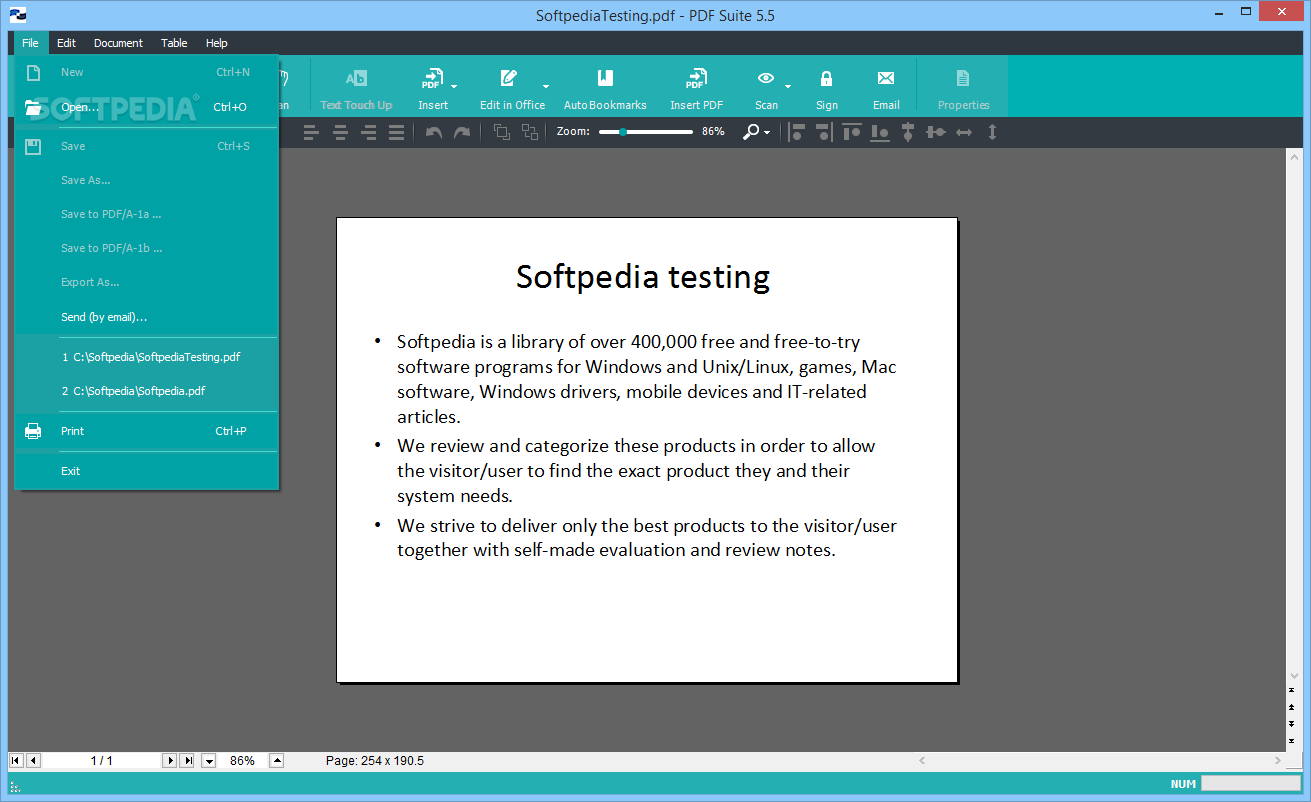The height and width of the screenshot is (802, 1311).
Task: Align text left
Action: pos(311,132)
